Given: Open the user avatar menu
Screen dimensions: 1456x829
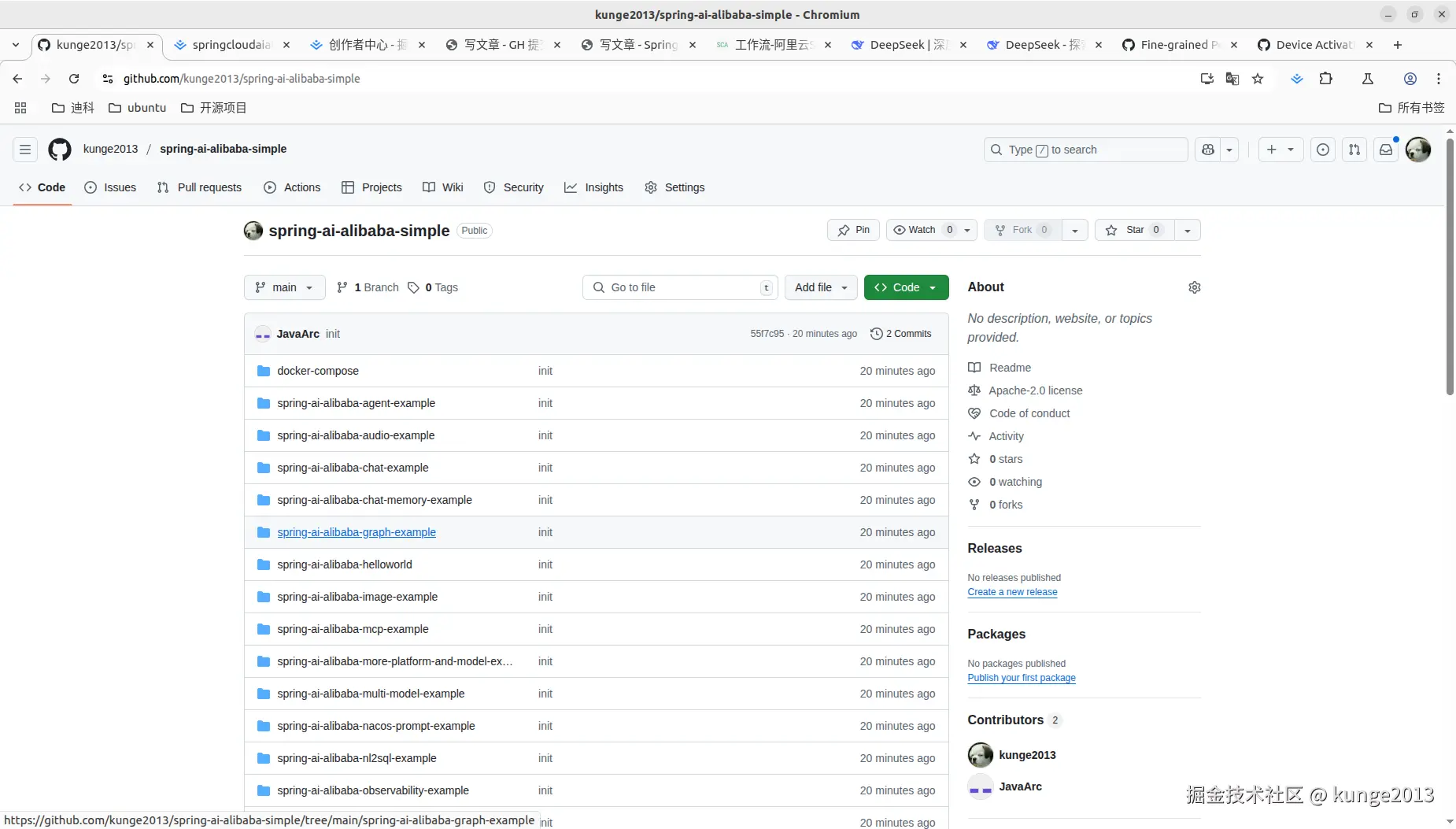Looking at the screenshot, I should tap(1418, 150).
